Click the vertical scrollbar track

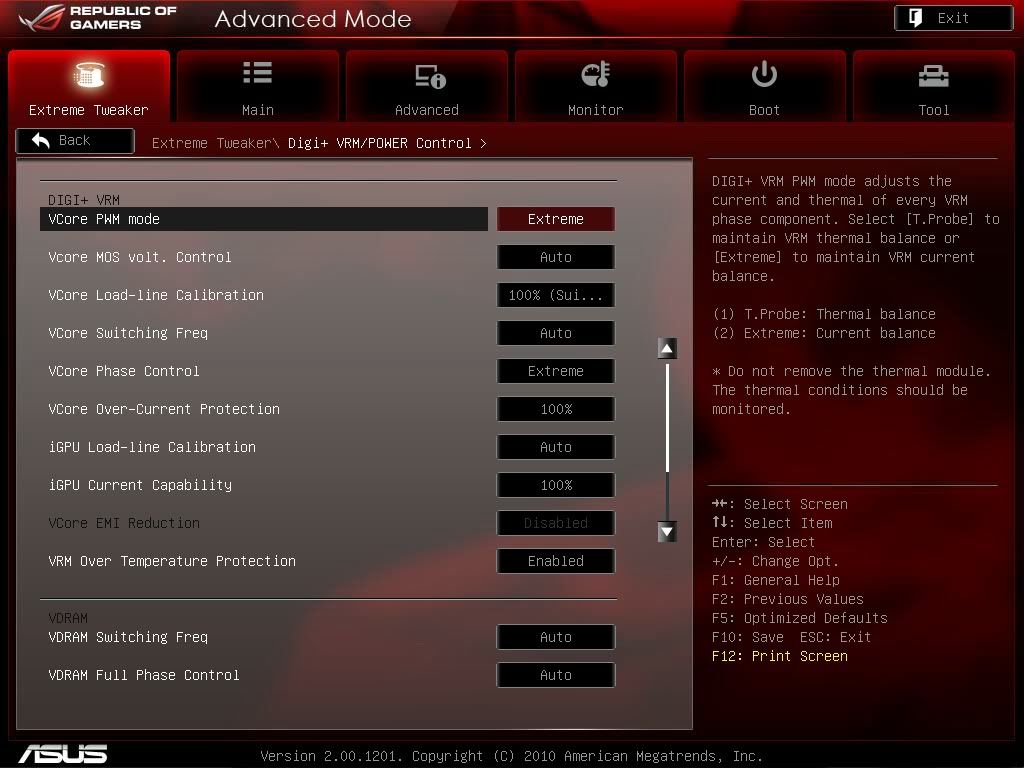click(x=667, y=440)
